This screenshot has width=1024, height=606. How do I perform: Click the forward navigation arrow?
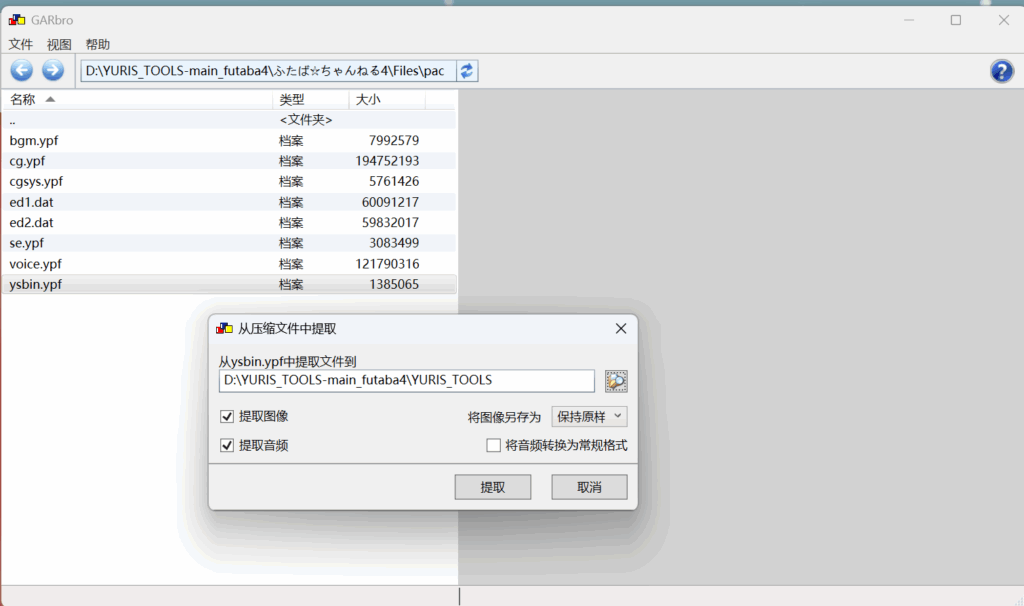click(x=53, y=70)
